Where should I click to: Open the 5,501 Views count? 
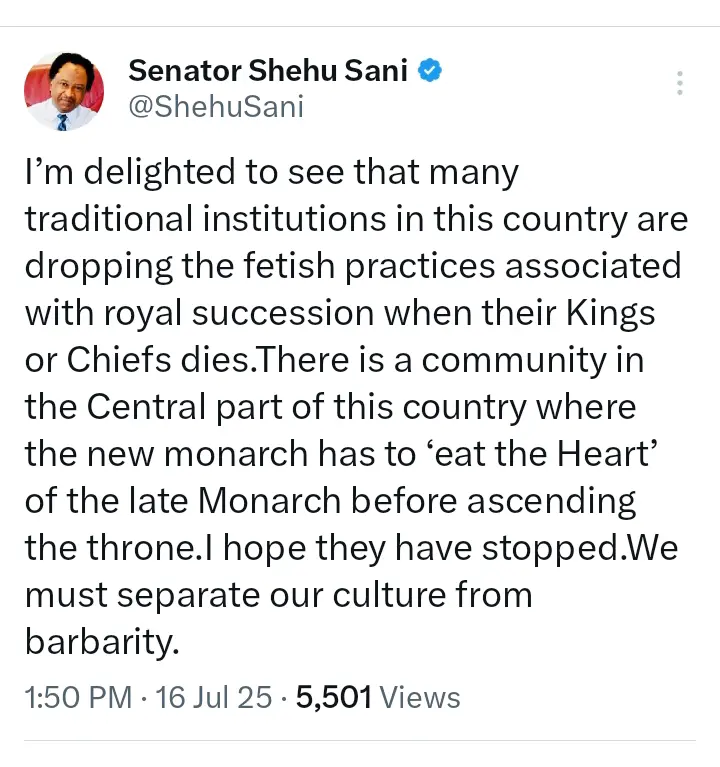coord(378,697)
